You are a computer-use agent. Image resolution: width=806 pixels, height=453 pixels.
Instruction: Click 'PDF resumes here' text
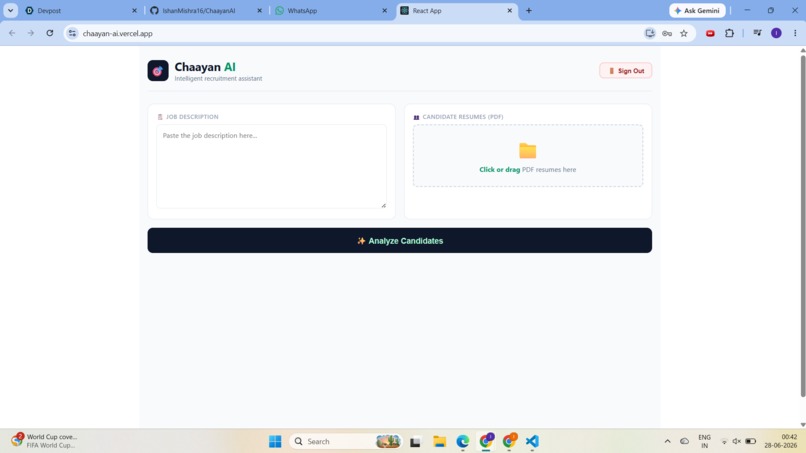[x=549, y=170]
